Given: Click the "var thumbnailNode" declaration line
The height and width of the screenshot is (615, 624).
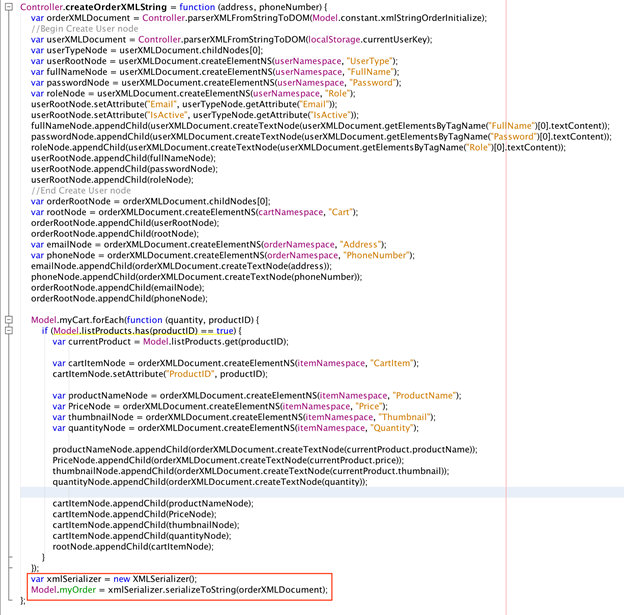Looking at the screenshot, I should click(244, 416).
